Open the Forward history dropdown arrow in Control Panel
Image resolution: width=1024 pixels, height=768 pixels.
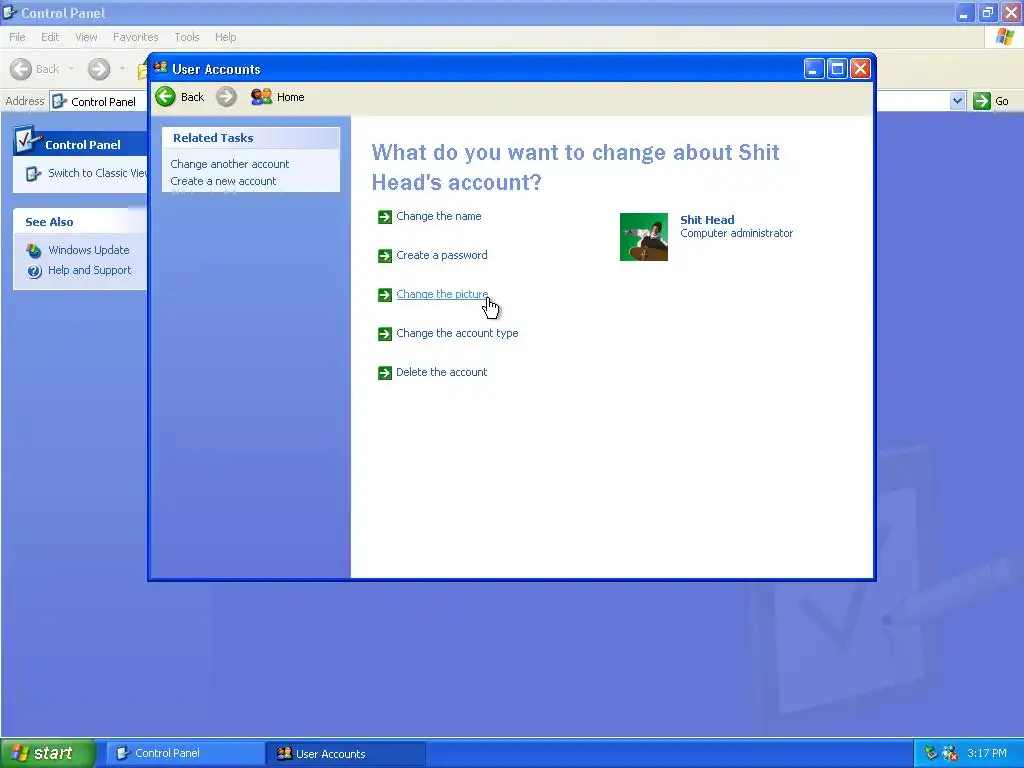pyautogui.click(x=122, y=69)
